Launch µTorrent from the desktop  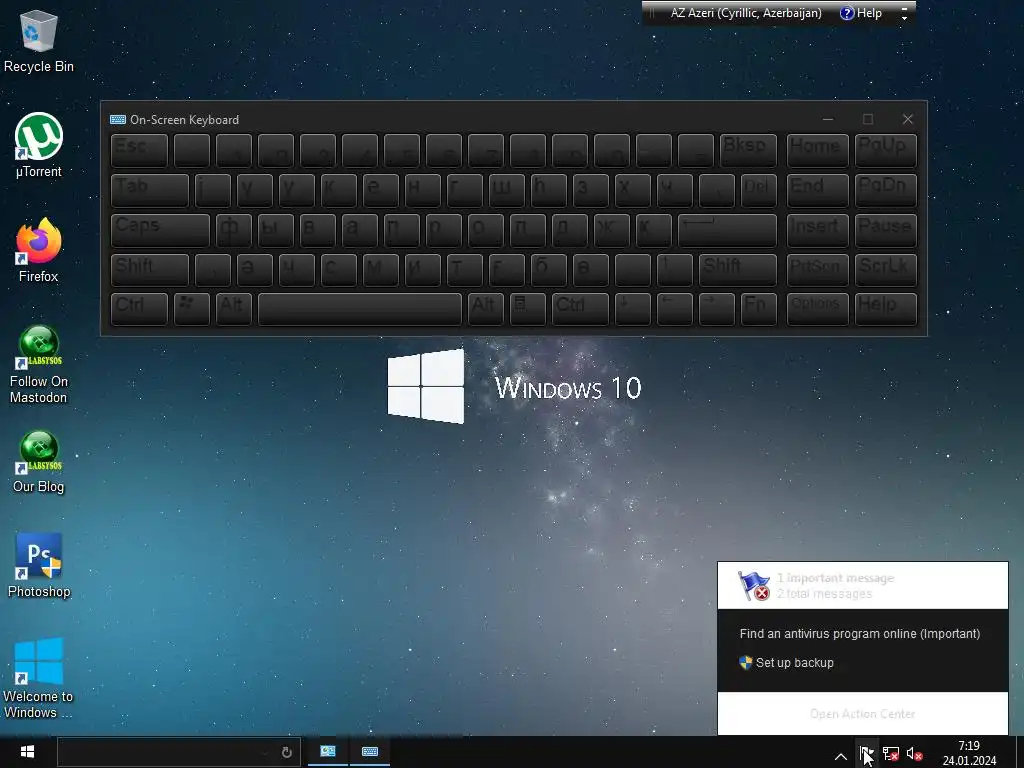click(x=39, y=145)
